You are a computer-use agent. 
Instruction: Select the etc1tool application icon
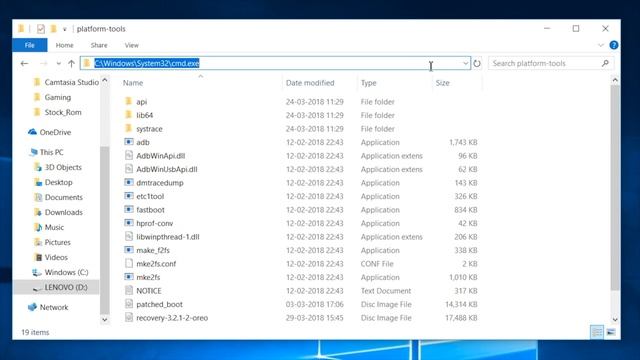[x=129, y=196]
